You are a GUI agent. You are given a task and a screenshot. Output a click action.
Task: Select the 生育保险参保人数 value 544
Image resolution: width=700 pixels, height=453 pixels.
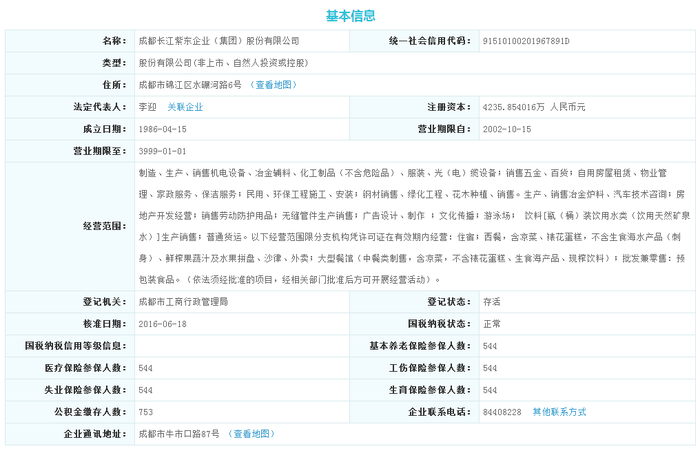coord(490,390)
